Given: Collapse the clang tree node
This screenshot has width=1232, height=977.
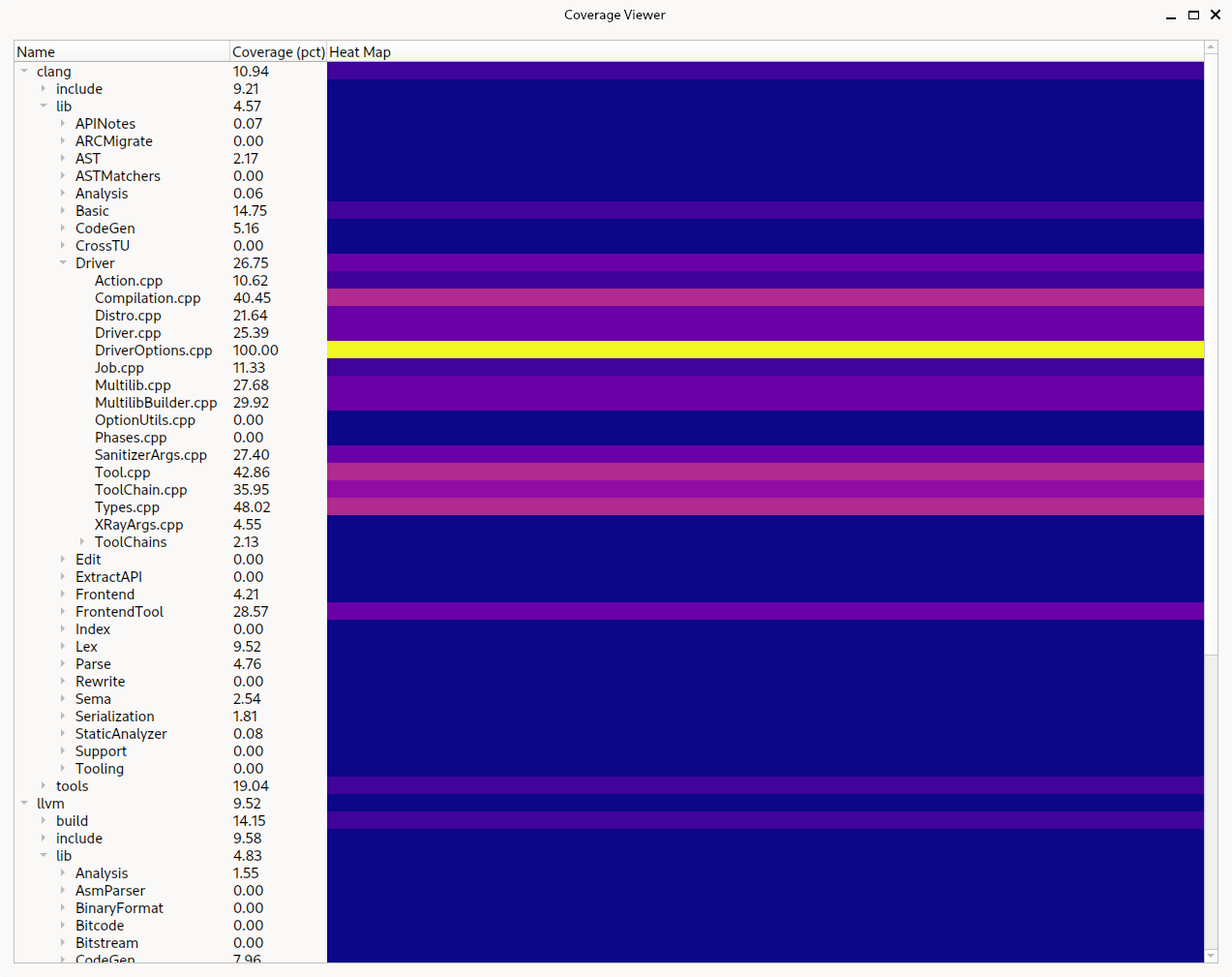Looking at the screenshot, I should [x=24, y=71].
